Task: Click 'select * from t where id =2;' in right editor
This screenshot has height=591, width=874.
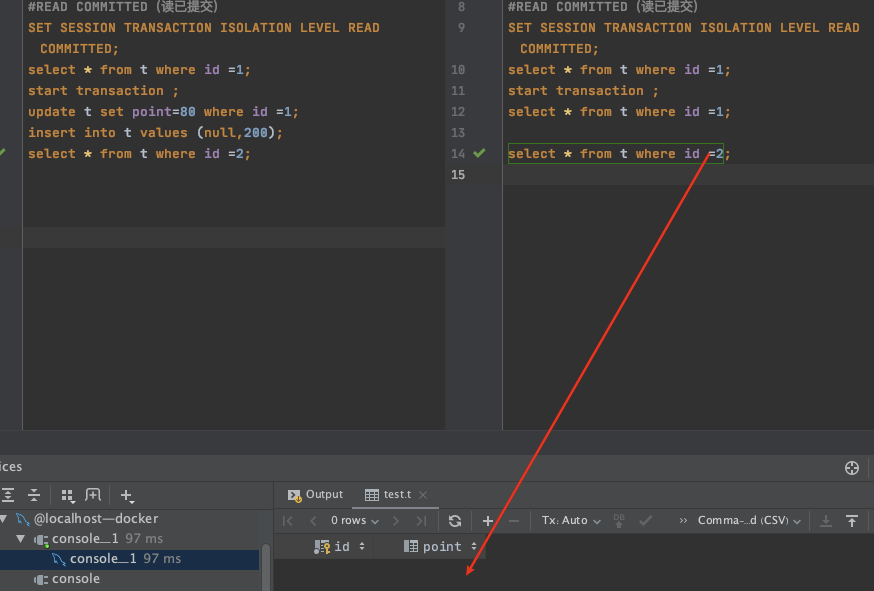Action: click(619, 154)
